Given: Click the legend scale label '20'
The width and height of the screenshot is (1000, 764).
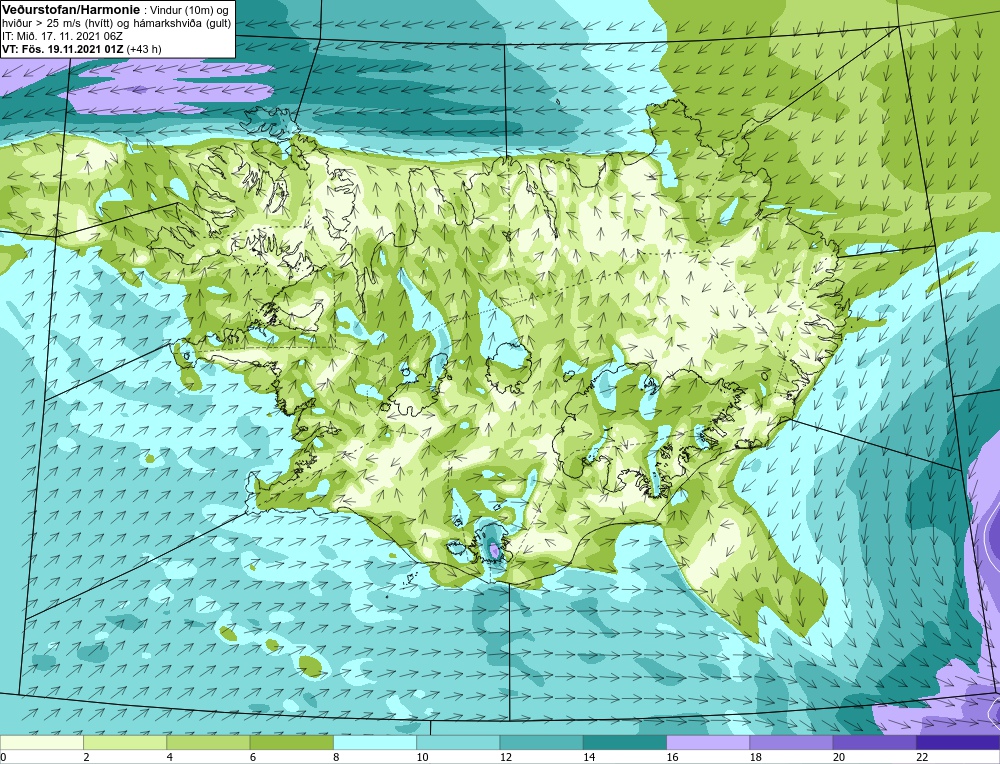Looking at the screenshot, I should tap(839, 757).
